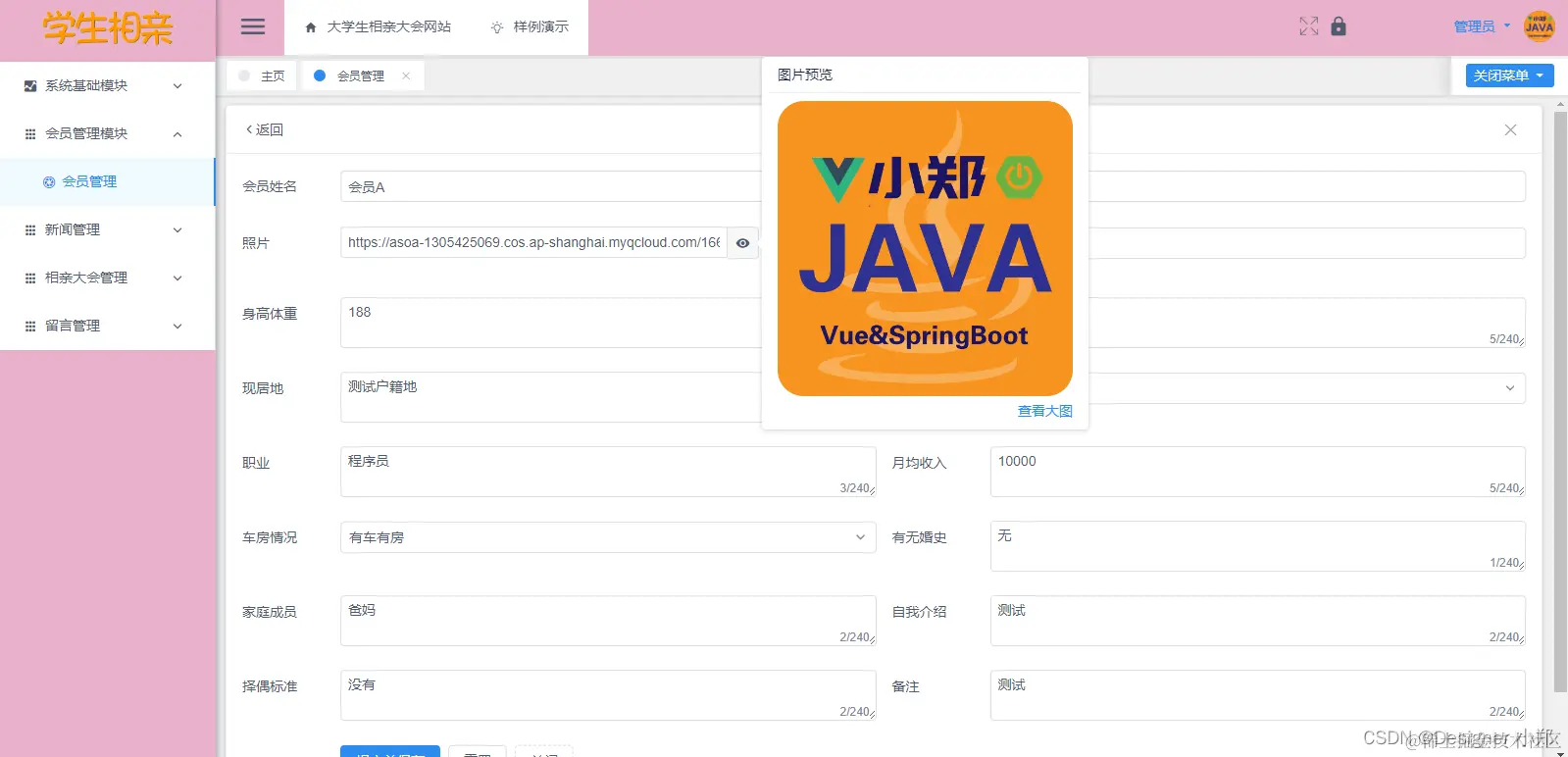
Task: Click the 职业 text area
Action: [x=608, y=472]
